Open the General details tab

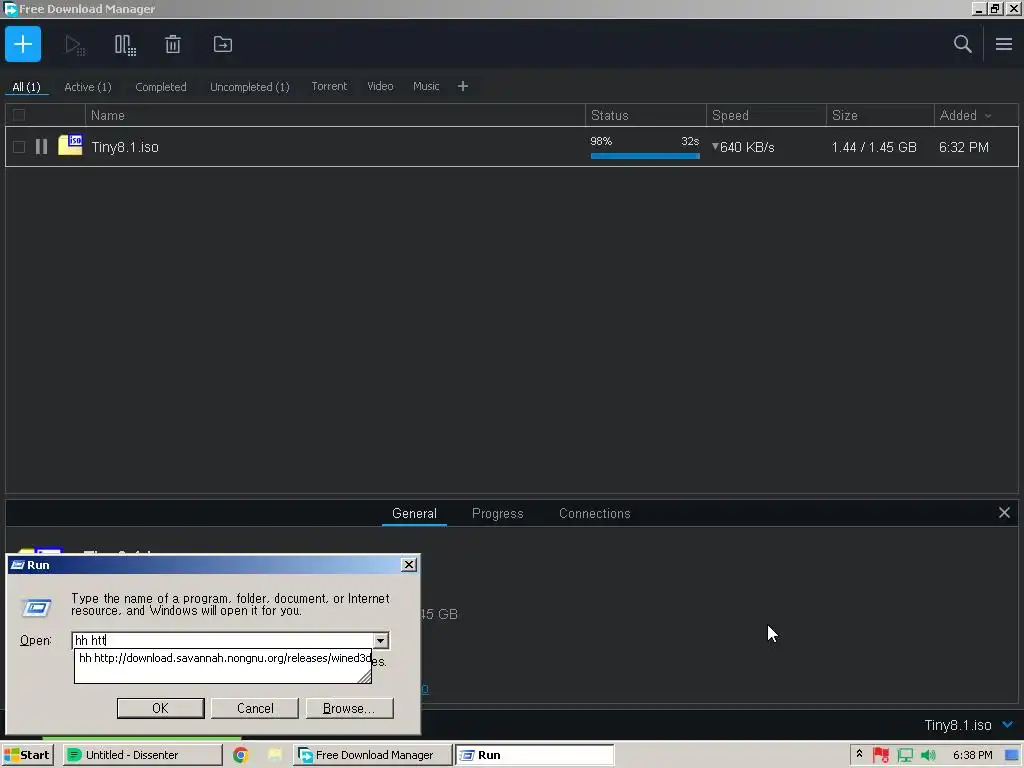[x=414, y=513]
